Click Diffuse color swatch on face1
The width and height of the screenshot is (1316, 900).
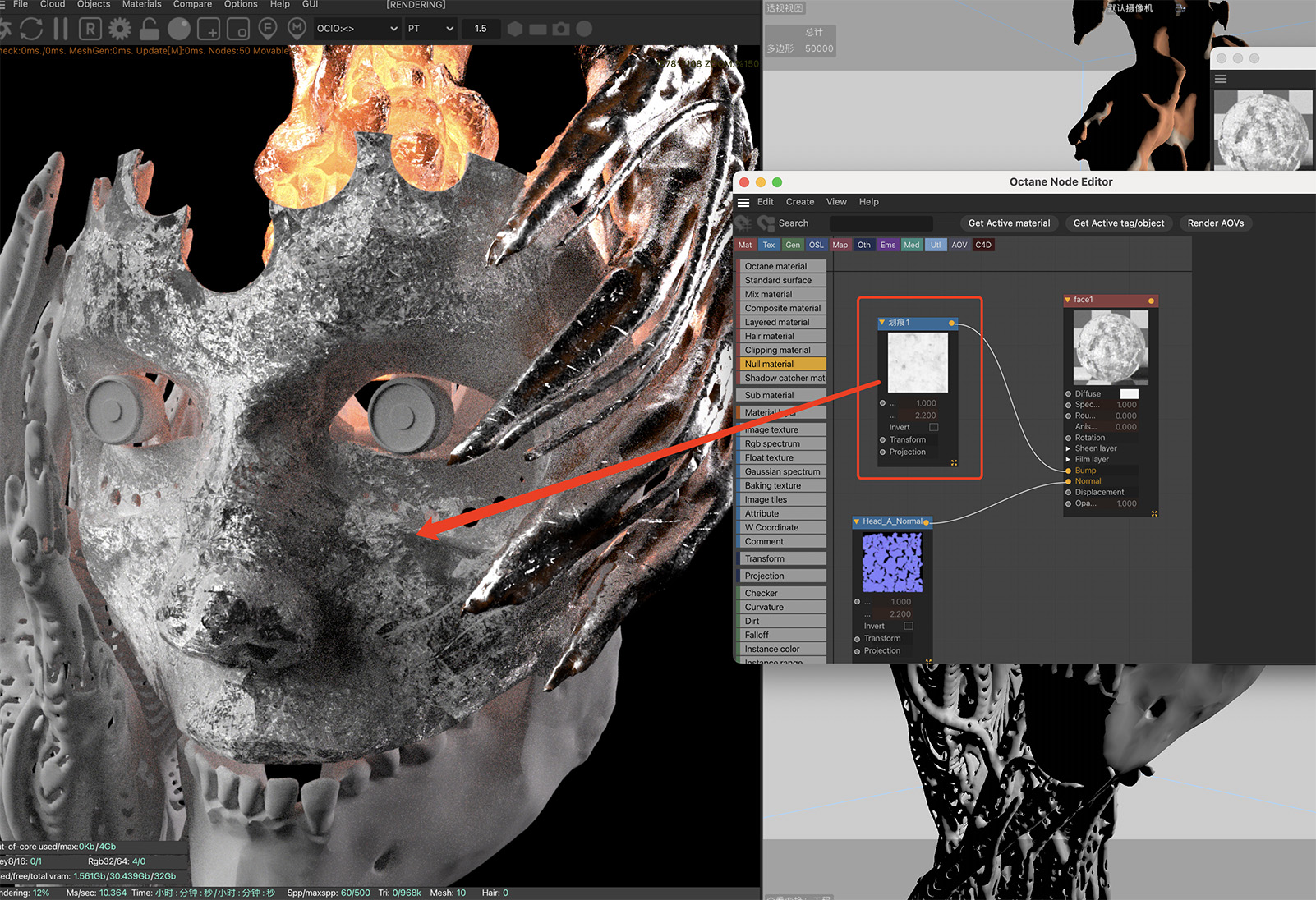coord(1130,394)
